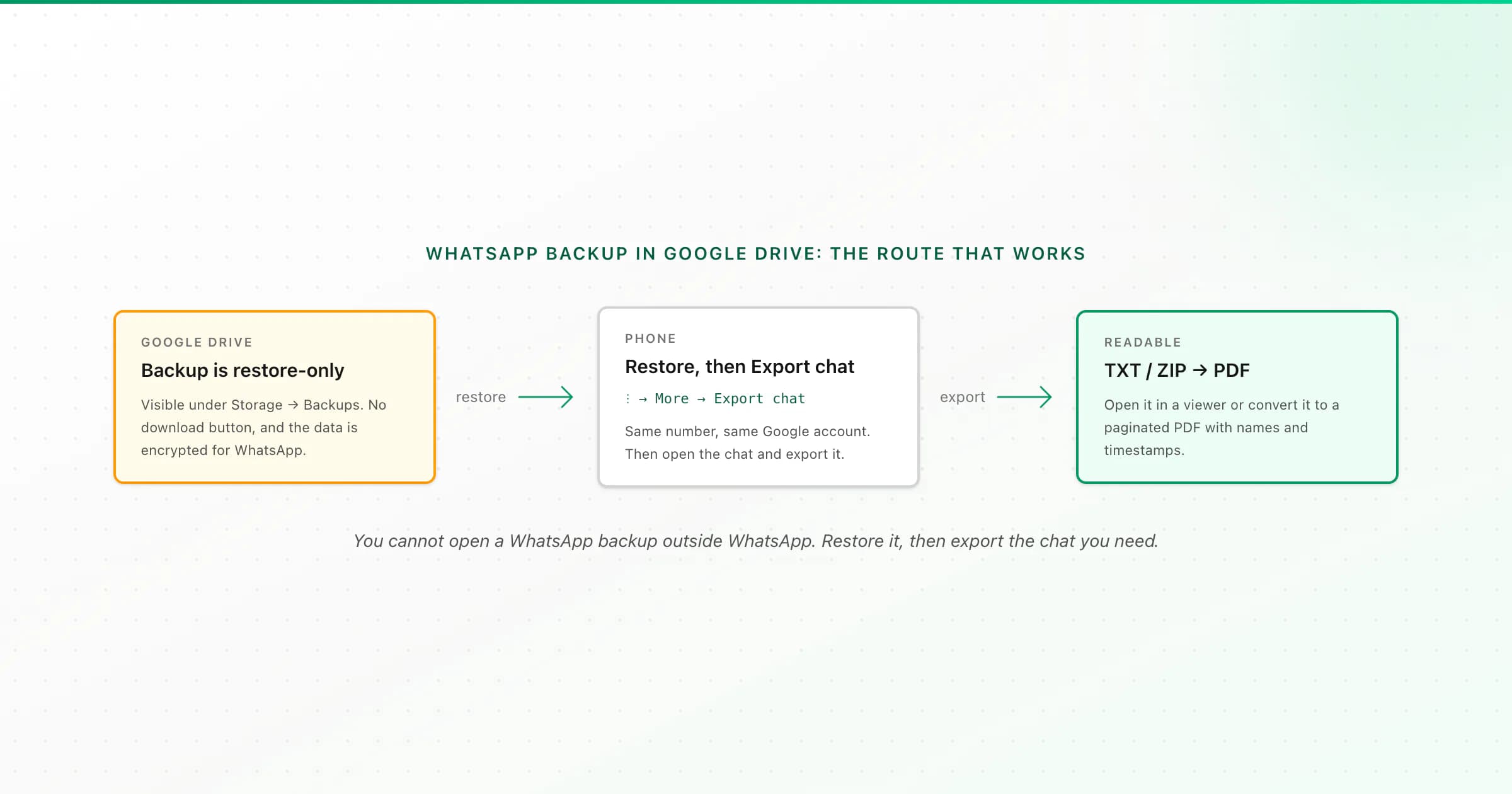
Task: Click the green arrow next to 'export'
Action: 1024,397
